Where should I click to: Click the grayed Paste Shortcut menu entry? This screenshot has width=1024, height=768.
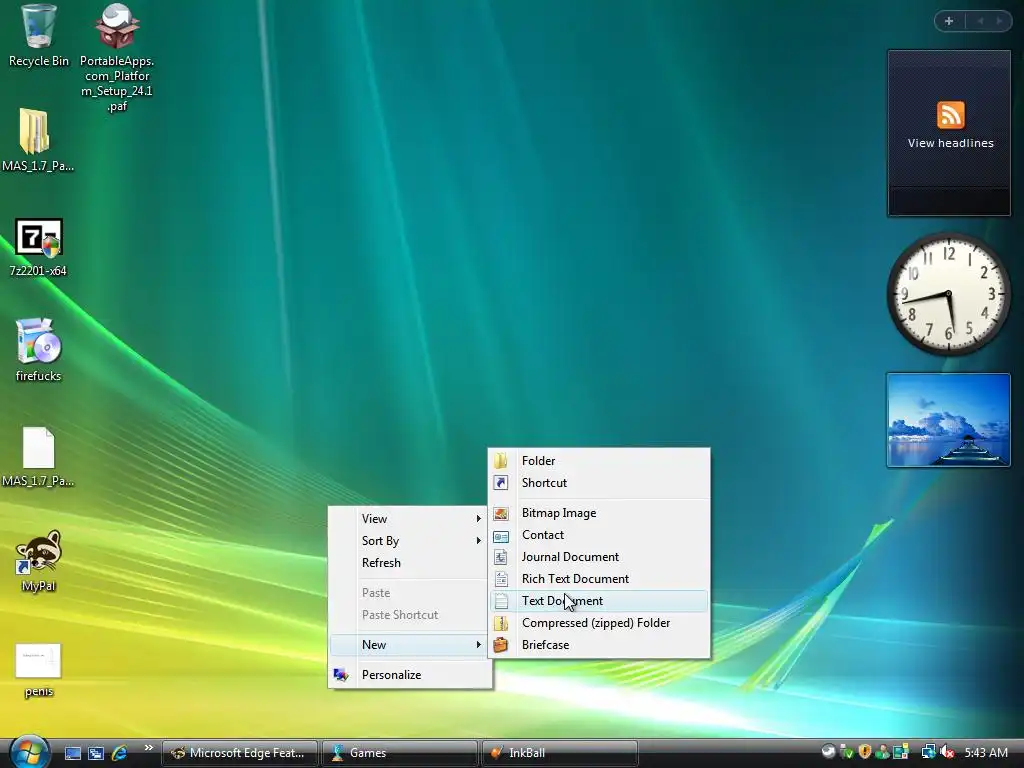[x=410, y=615]
